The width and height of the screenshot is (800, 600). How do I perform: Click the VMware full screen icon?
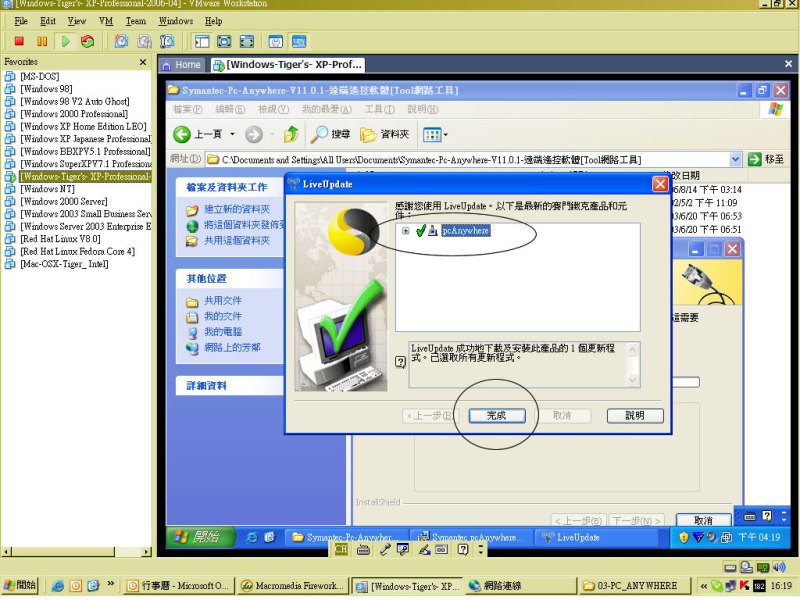[224, 41]
